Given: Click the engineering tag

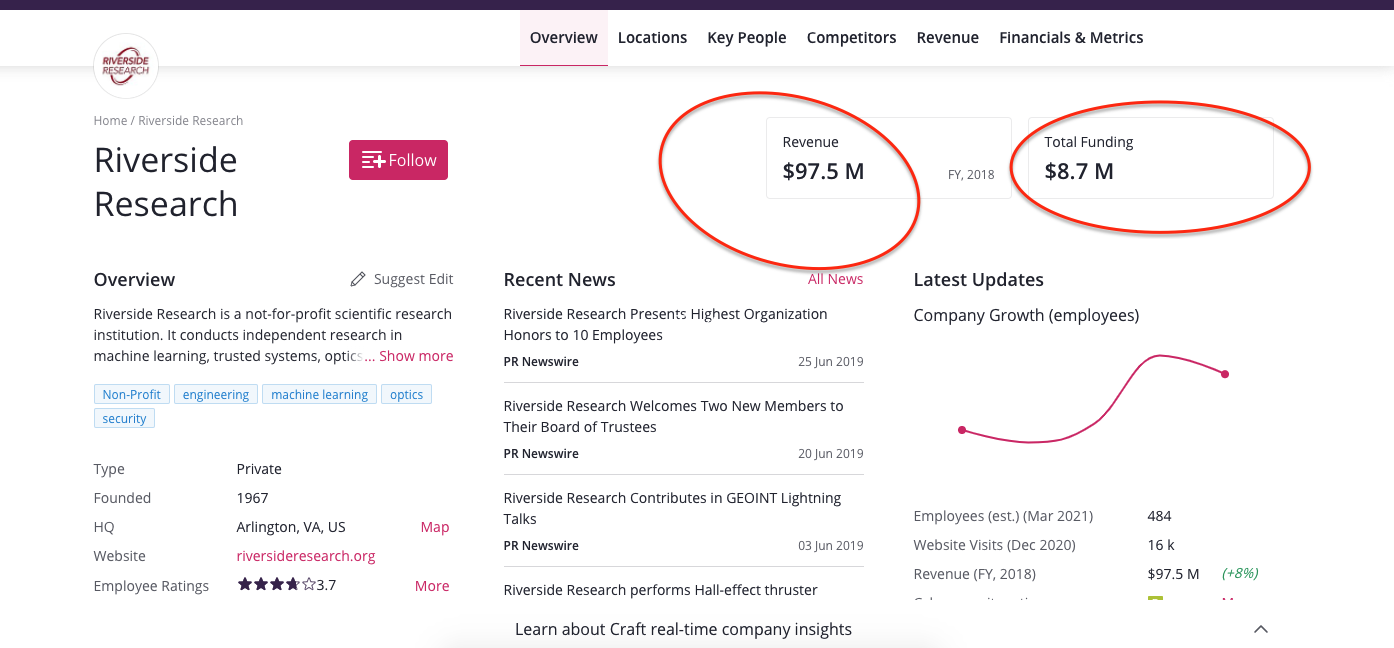Looking at the screenshot, I should pos(216,395).
